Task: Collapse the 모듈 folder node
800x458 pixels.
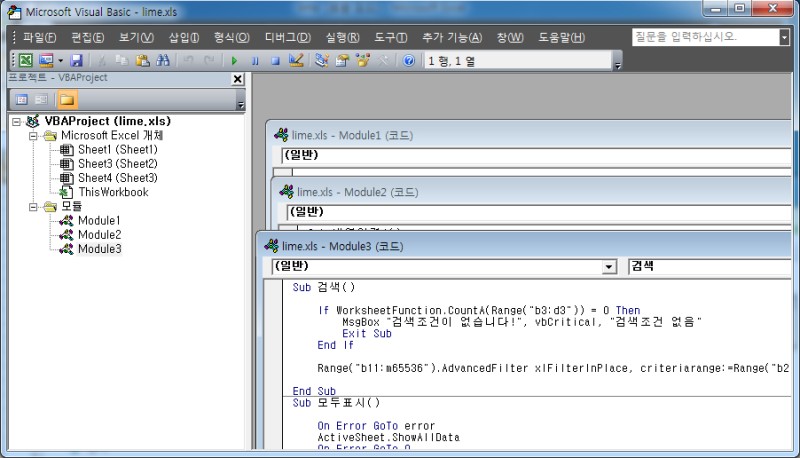Action: click(33, 207)
